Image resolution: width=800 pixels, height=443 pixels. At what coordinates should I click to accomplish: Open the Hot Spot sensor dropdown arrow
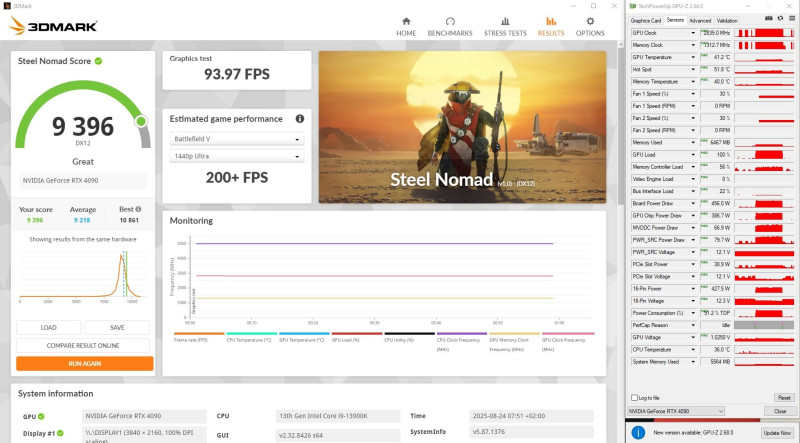click(x=693, y=69)
